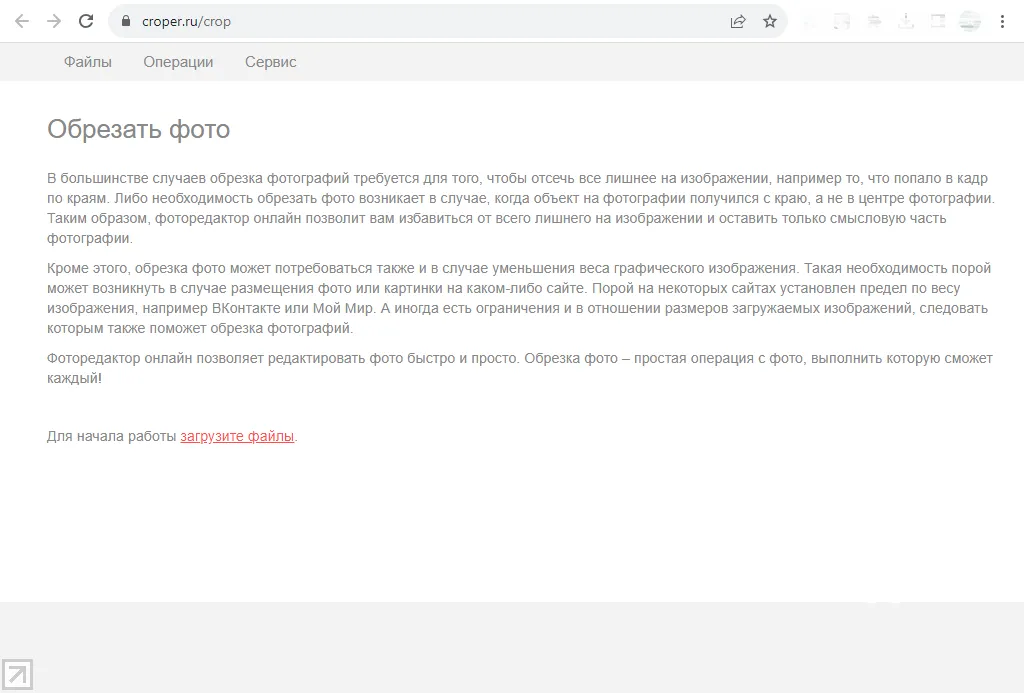Viewport: 1024px width, 693px height.
Task: Open site info via the lock icon
Action: pyautogui.click(x=126, y=21)
